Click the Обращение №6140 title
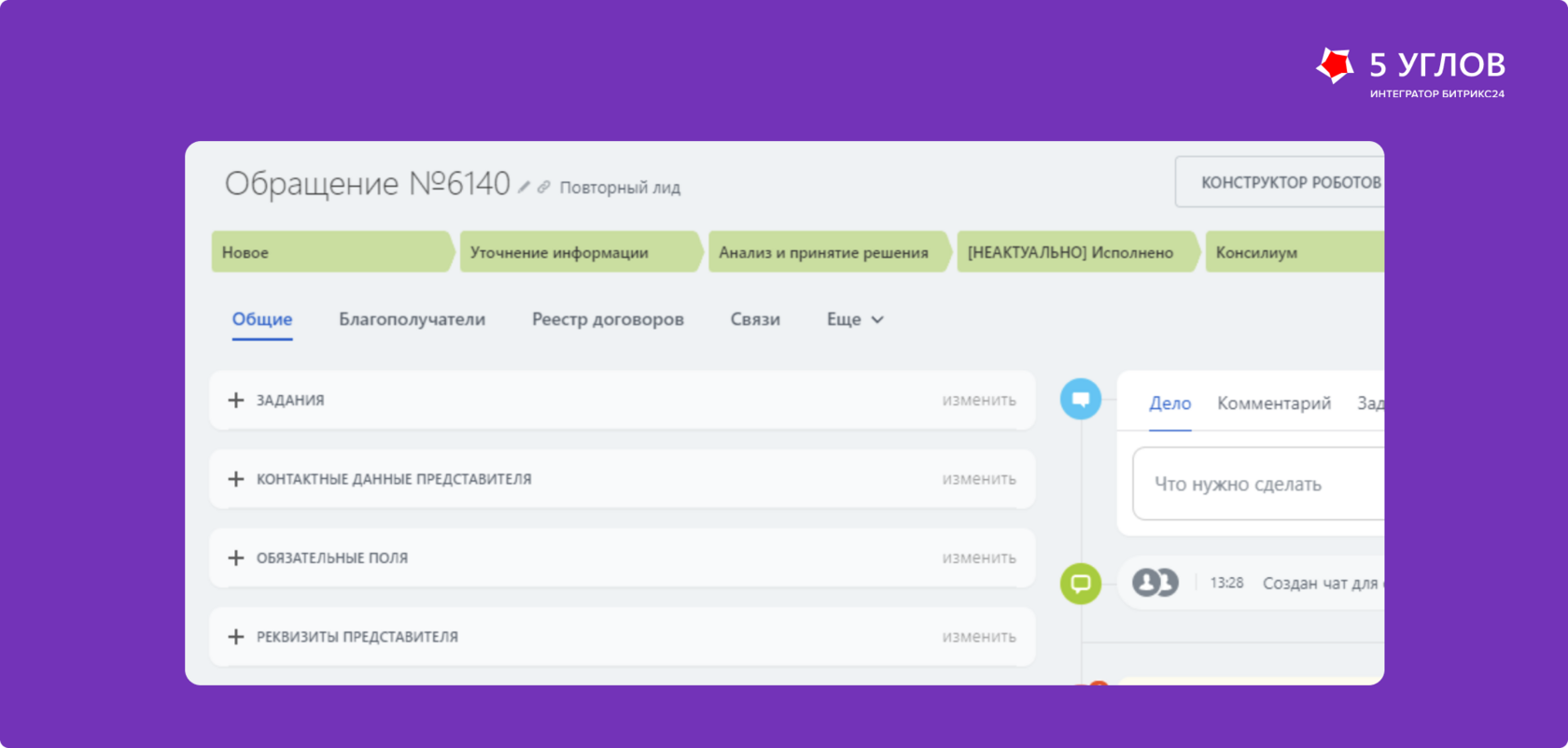 (368, 184)
